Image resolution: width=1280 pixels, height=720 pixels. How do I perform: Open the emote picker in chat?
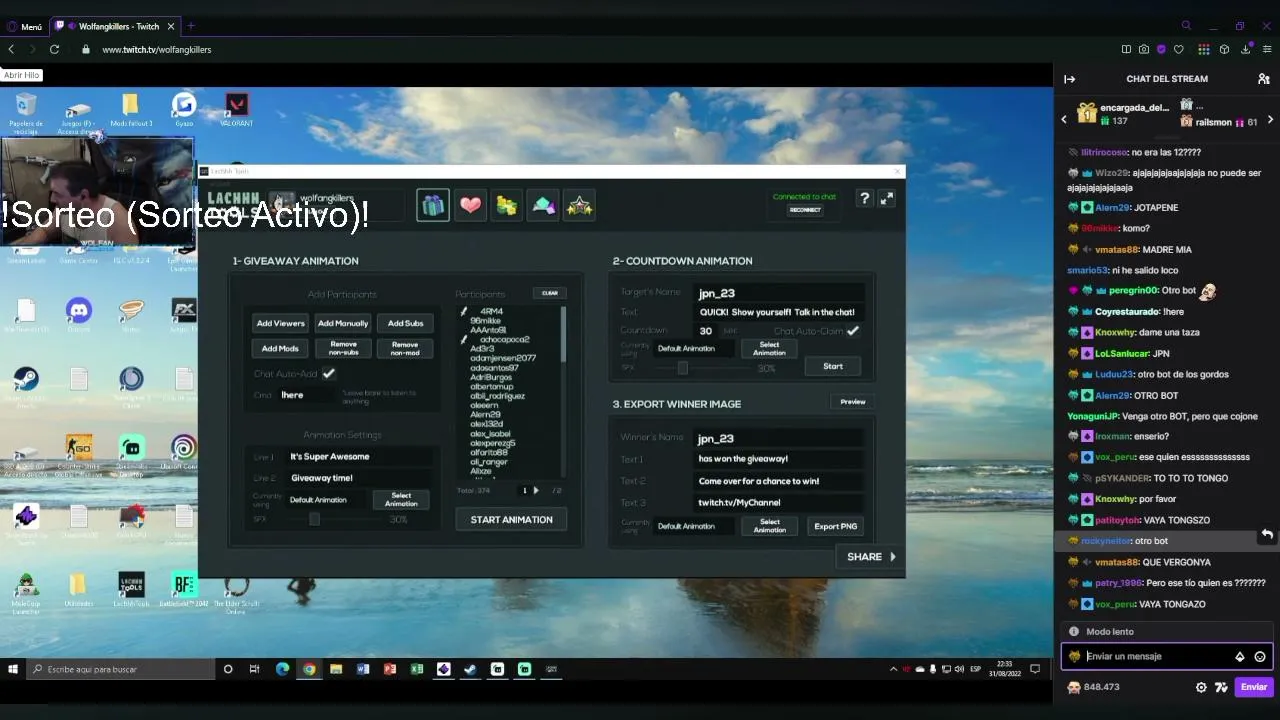[1260, 657]
